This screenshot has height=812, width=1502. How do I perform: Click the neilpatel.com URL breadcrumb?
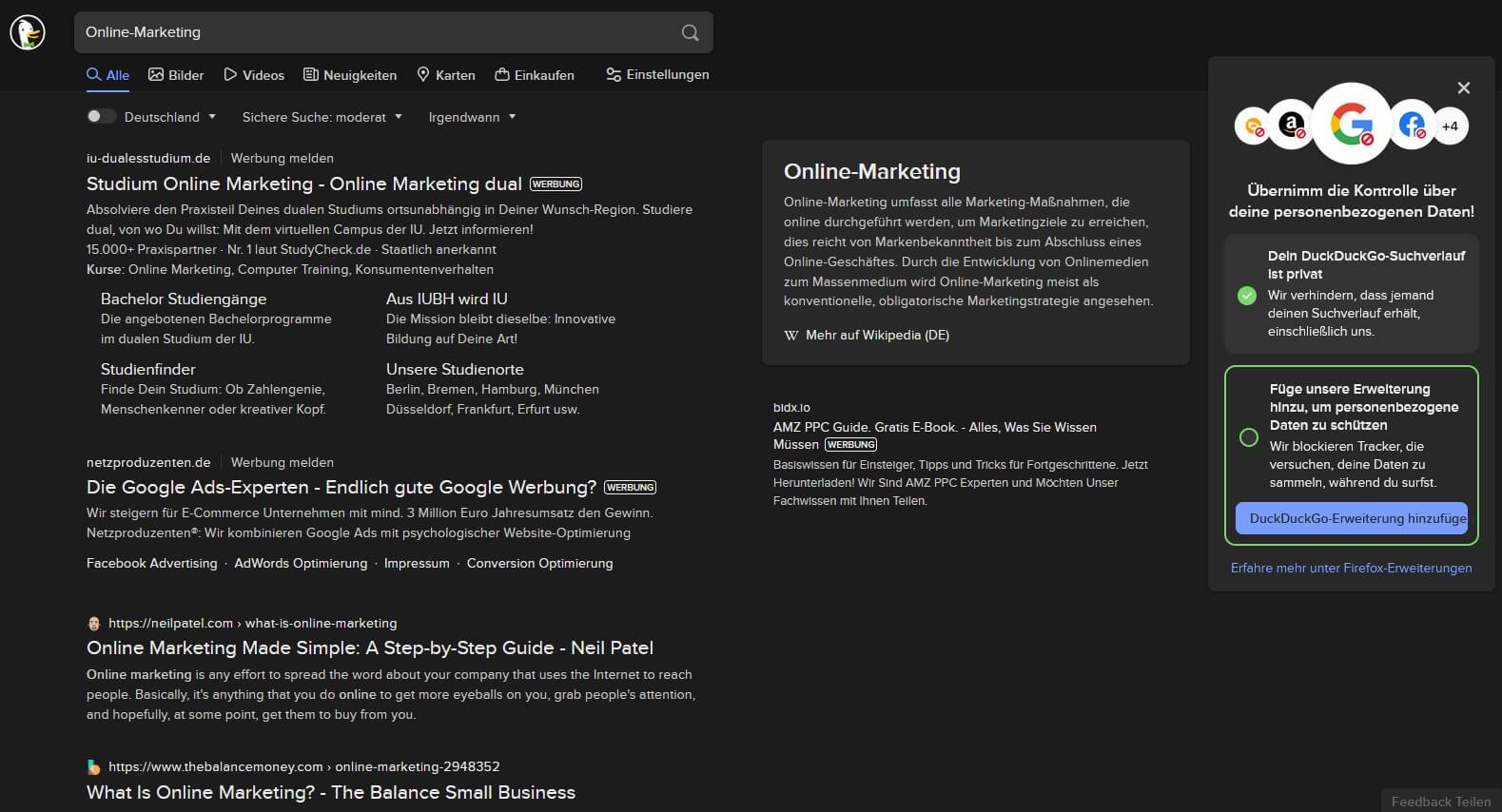coord(253,624)
